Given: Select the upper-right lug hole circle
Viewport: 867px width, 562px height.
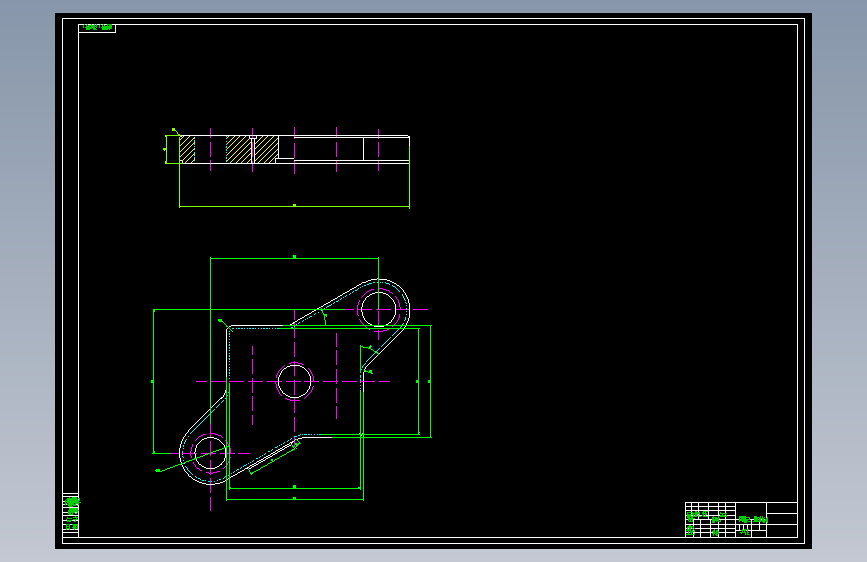Looking at the screenshot, I should 378,310.
